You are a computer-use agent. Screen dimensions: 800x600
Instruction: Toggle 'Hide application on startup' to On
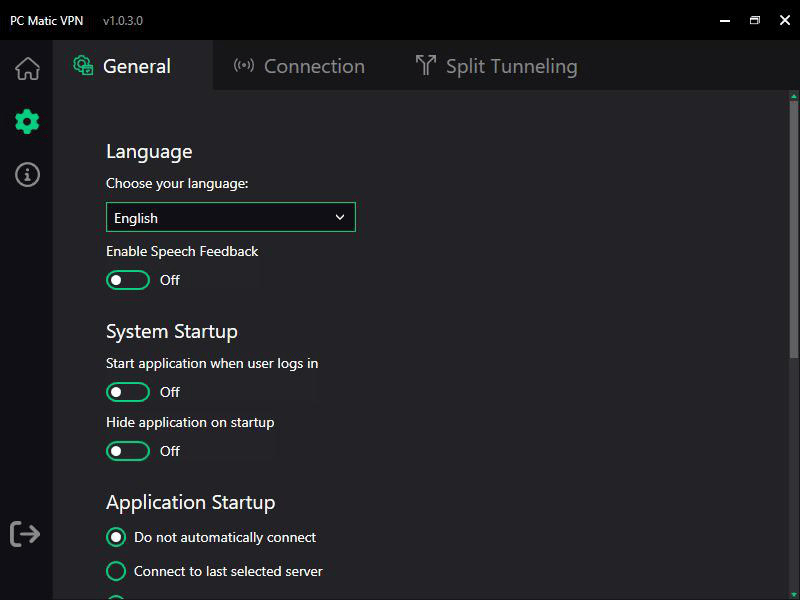(x=127, y=451)
